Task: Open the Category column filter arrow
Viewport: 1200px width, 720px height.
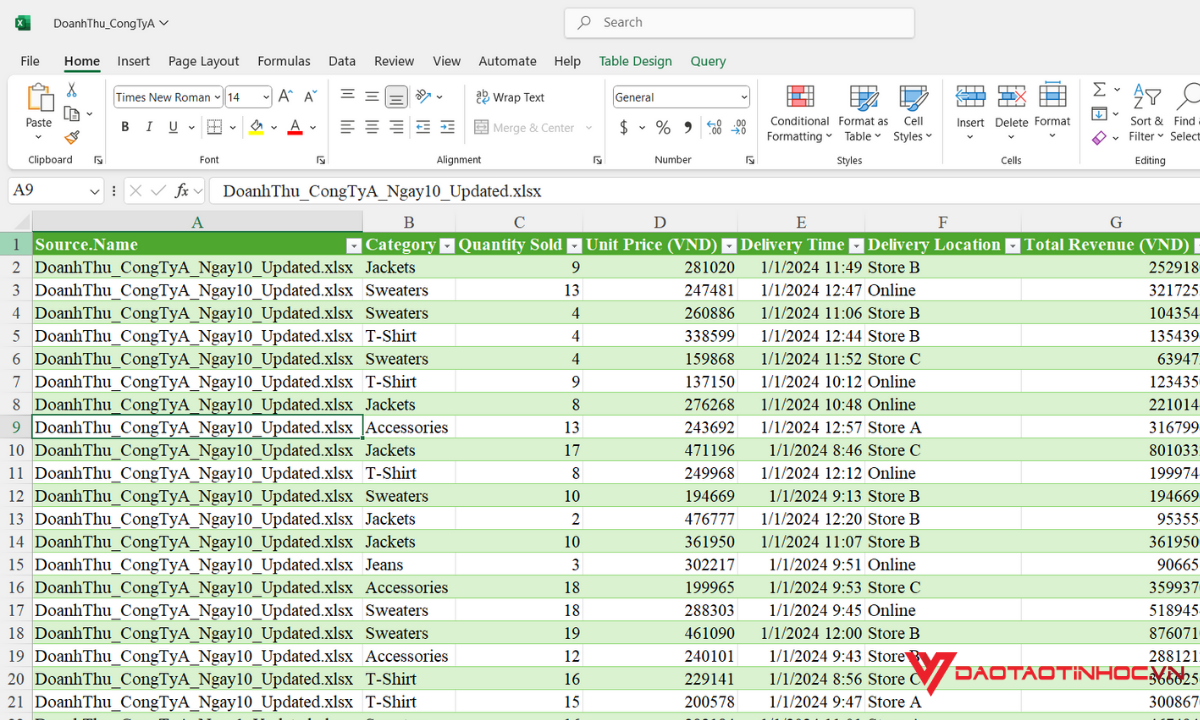Action: (447, 245)
